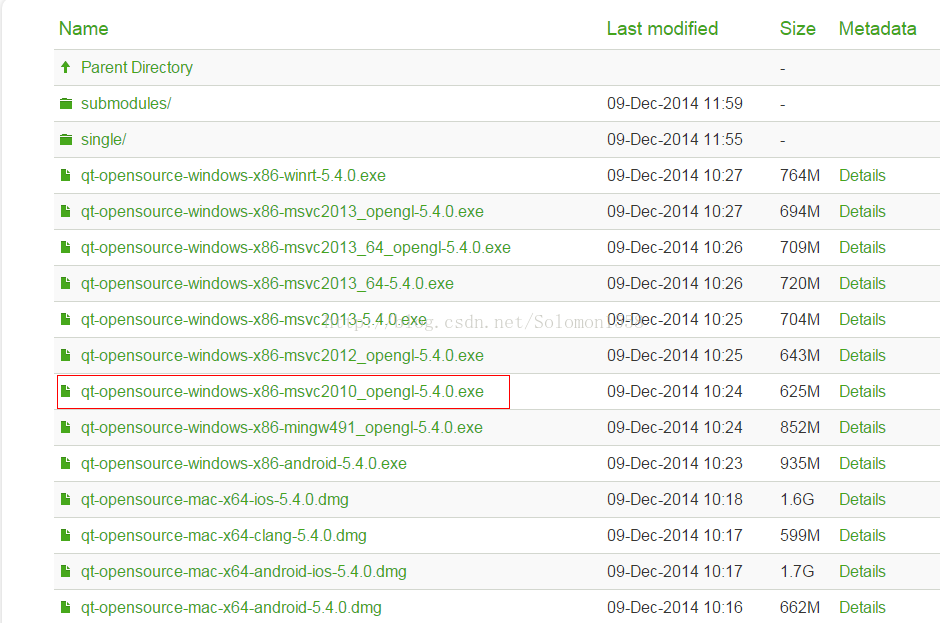Click file icon beside the mac-x64-android-5.4.0.dmg file
Image resolution: width=948 pixels, height=623 pixels.
(x=66, y=607)
